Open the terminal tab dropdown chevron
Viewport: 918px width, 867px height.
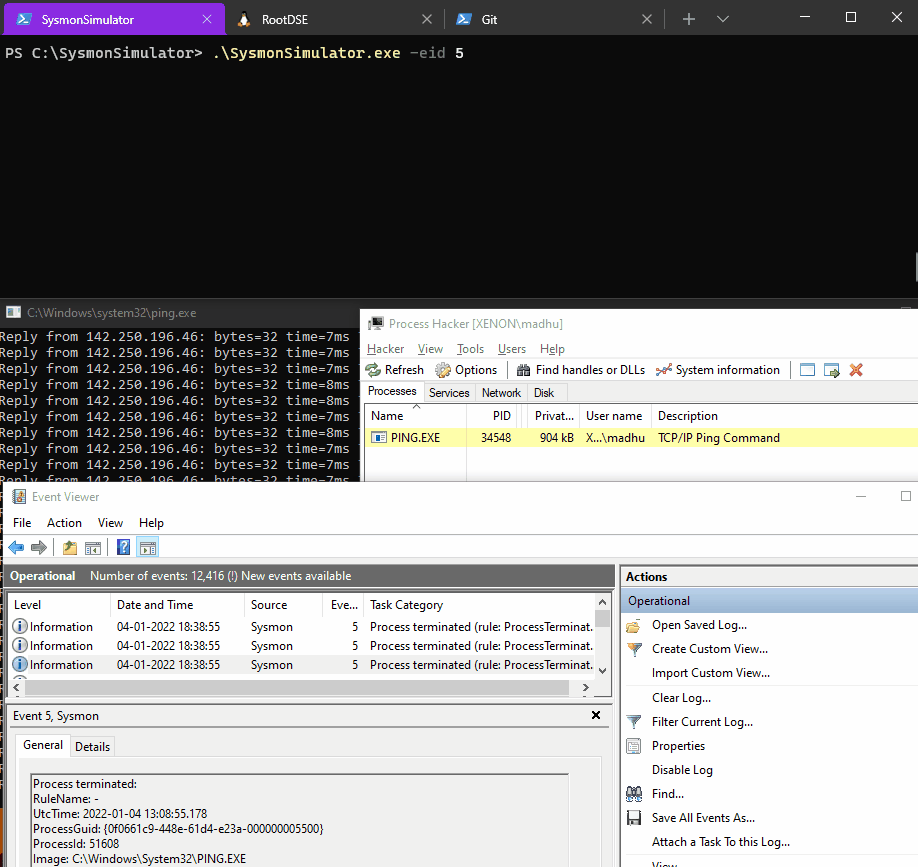(722, 18)
